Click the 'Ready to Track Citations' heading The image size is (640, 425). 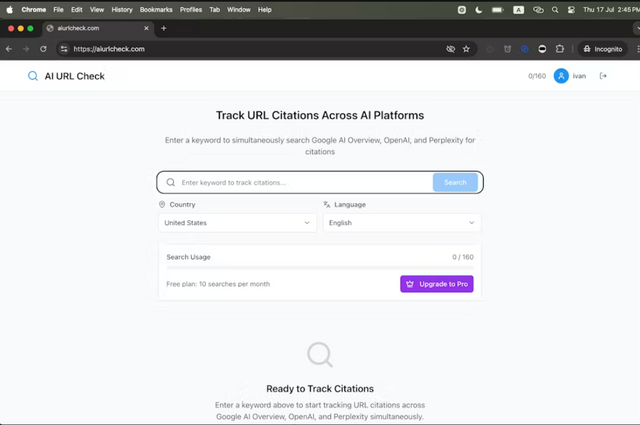(320, 389)
